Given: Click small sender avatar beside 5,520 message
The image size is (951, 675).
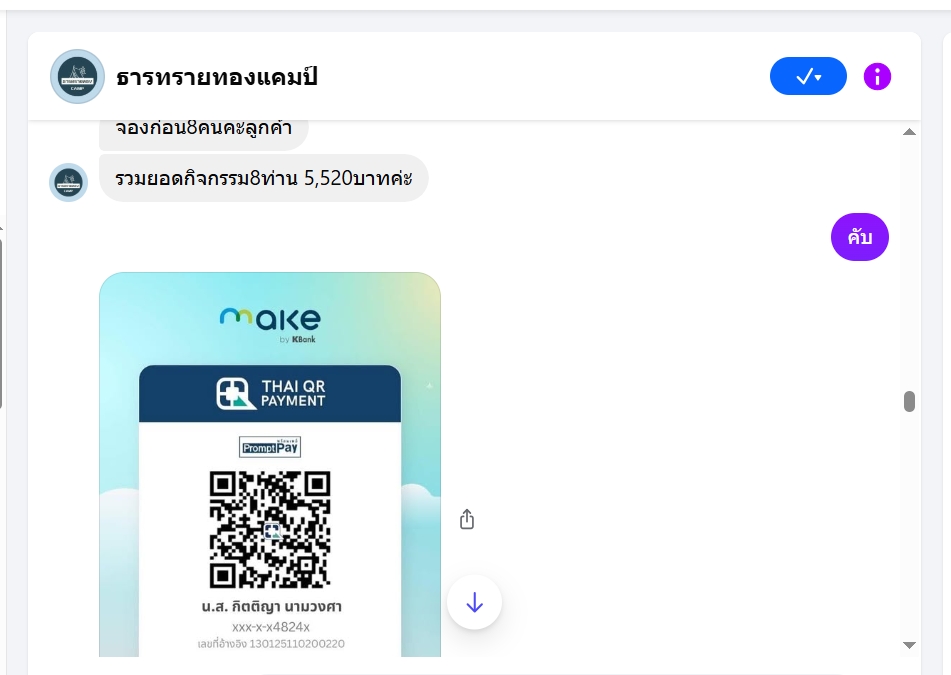Looking at the screenshot, I should pos(68,182).
